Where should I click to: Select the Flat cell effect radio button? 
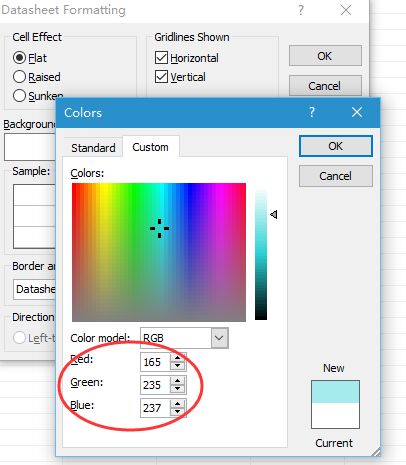point(19,58)
